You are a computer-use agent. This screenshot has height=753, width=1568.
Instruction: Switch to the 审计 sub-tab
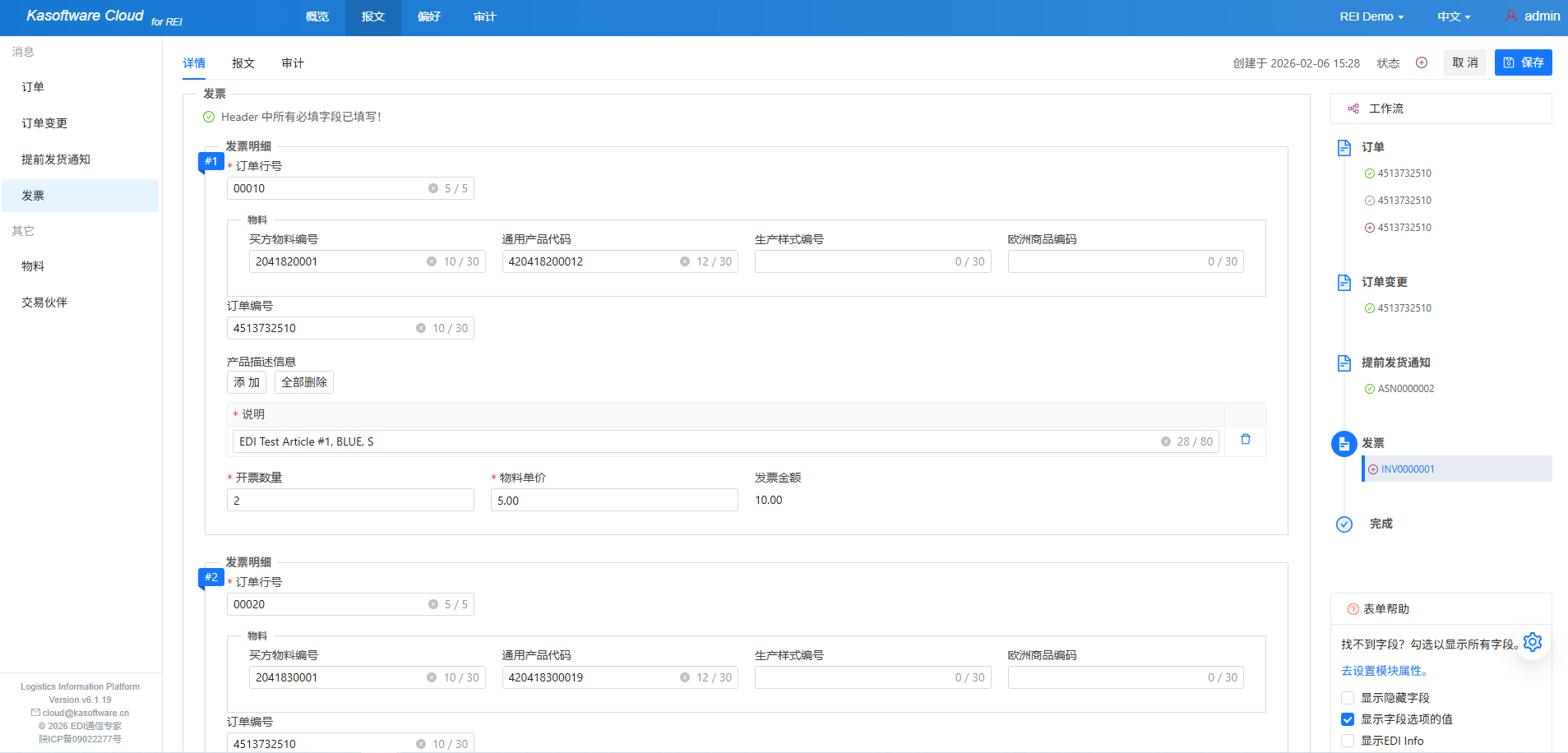pyautogui.click(x=293, y=63)
